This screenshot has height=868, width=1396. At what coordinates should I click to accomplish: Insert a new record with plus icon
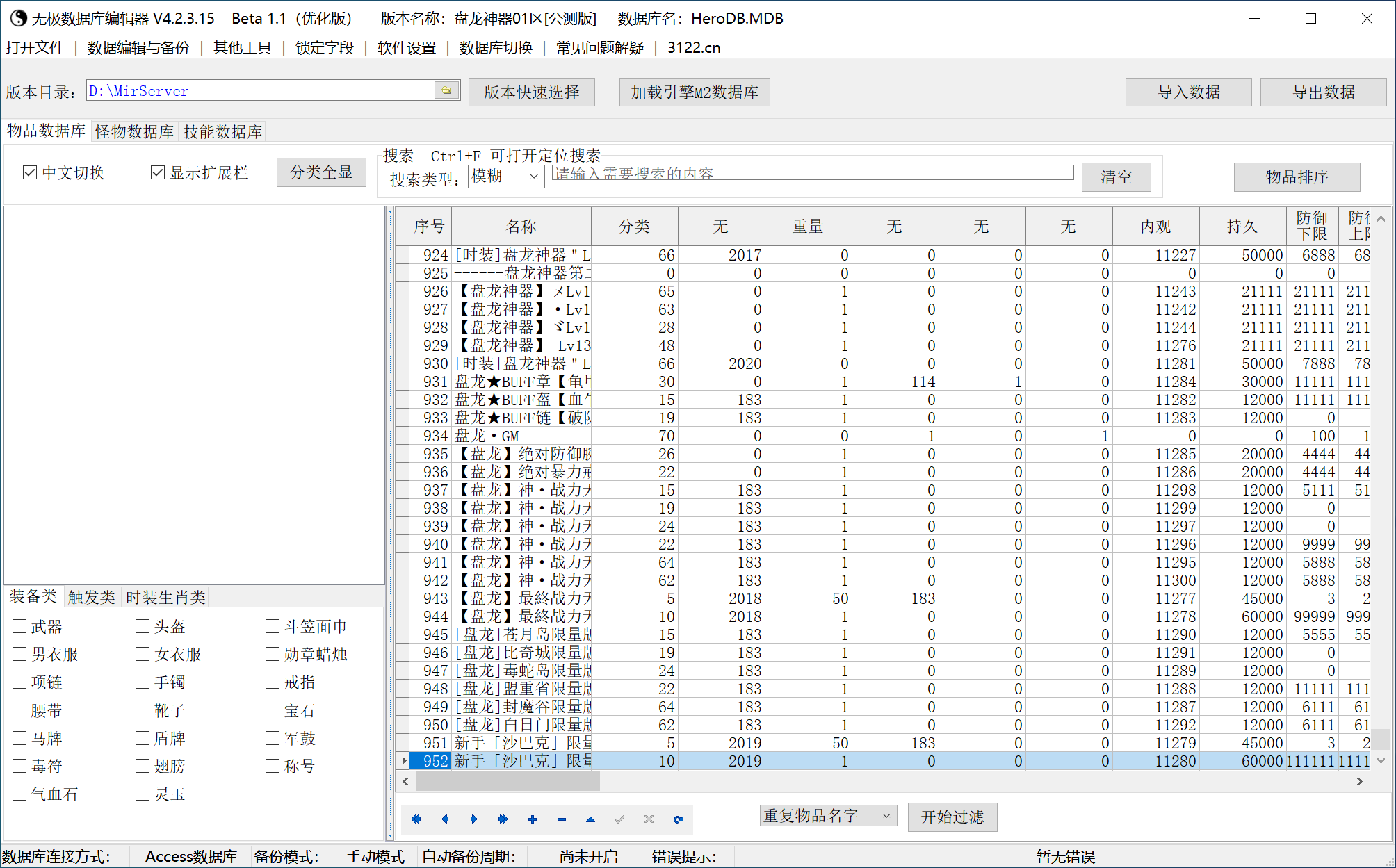(533, 819)
